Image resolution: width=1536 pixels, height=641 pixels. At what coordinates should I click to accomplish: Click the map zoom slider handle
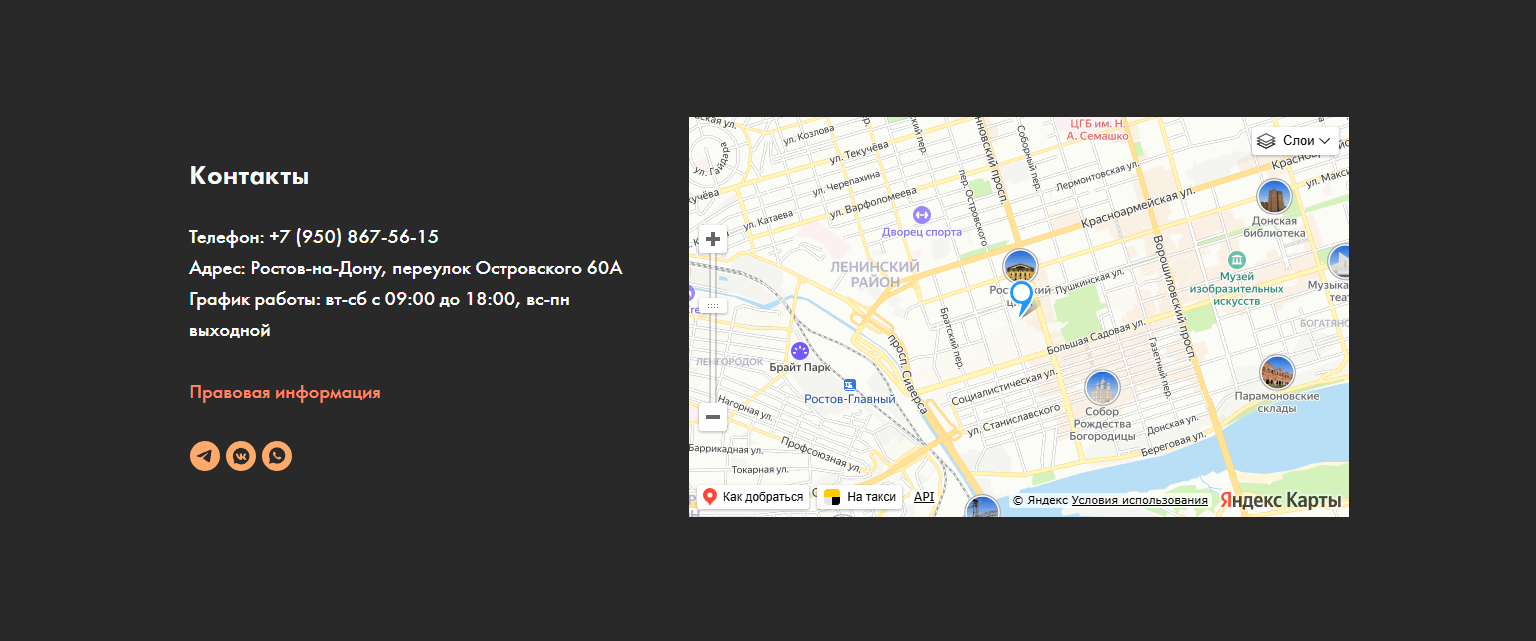coord(713,306)
